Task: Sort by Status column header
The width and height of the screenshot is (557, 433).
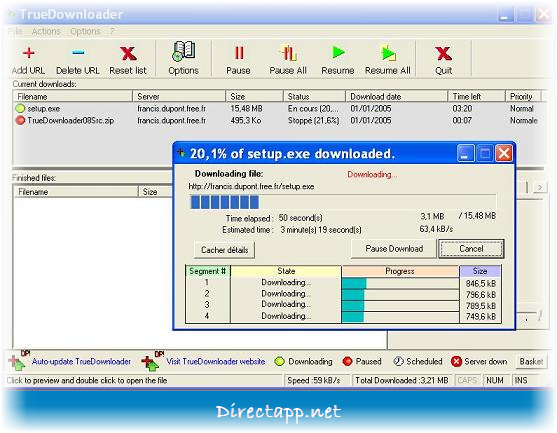Action: (314, 97)
